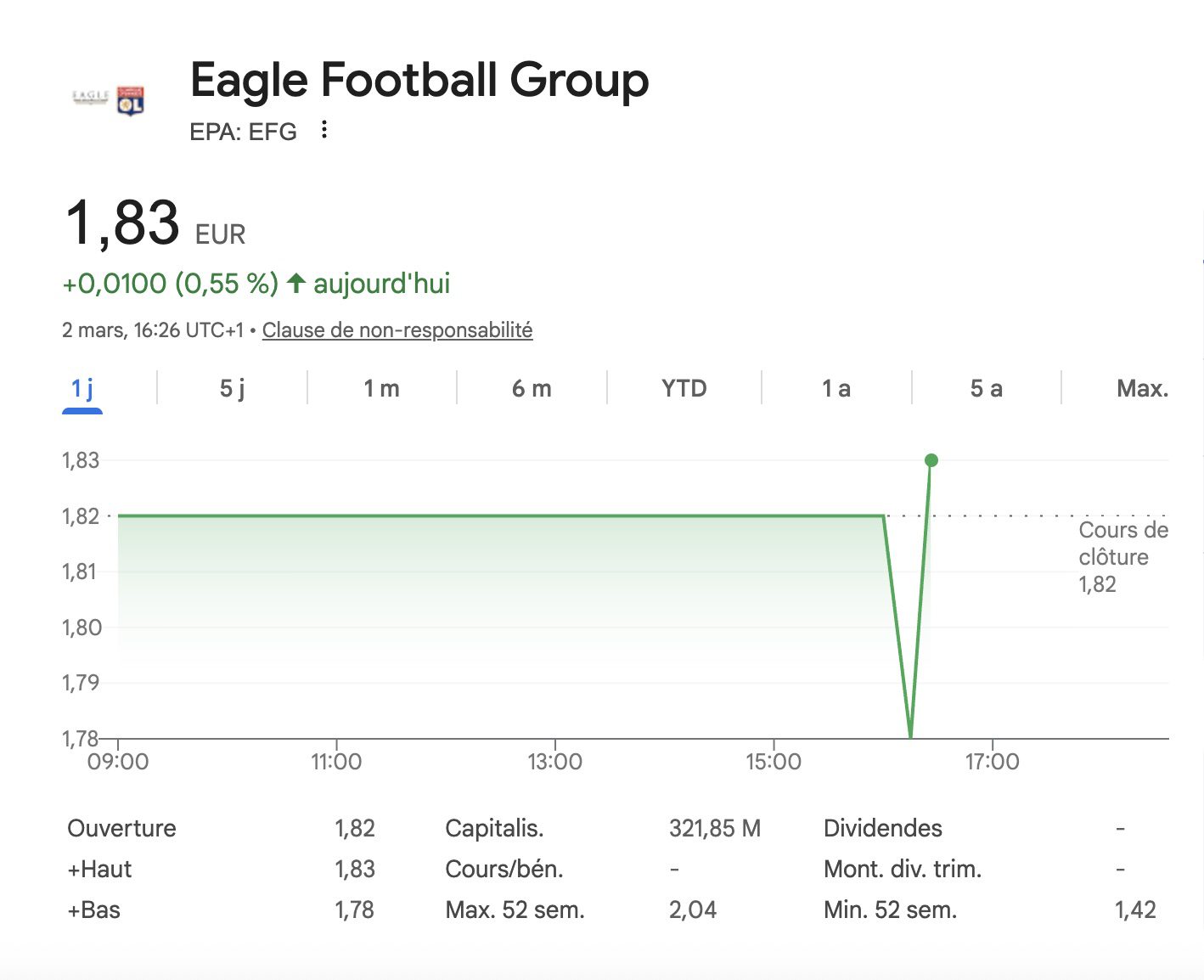
Task: Show the 1 a price chart
Action: [x=835, y=389]
